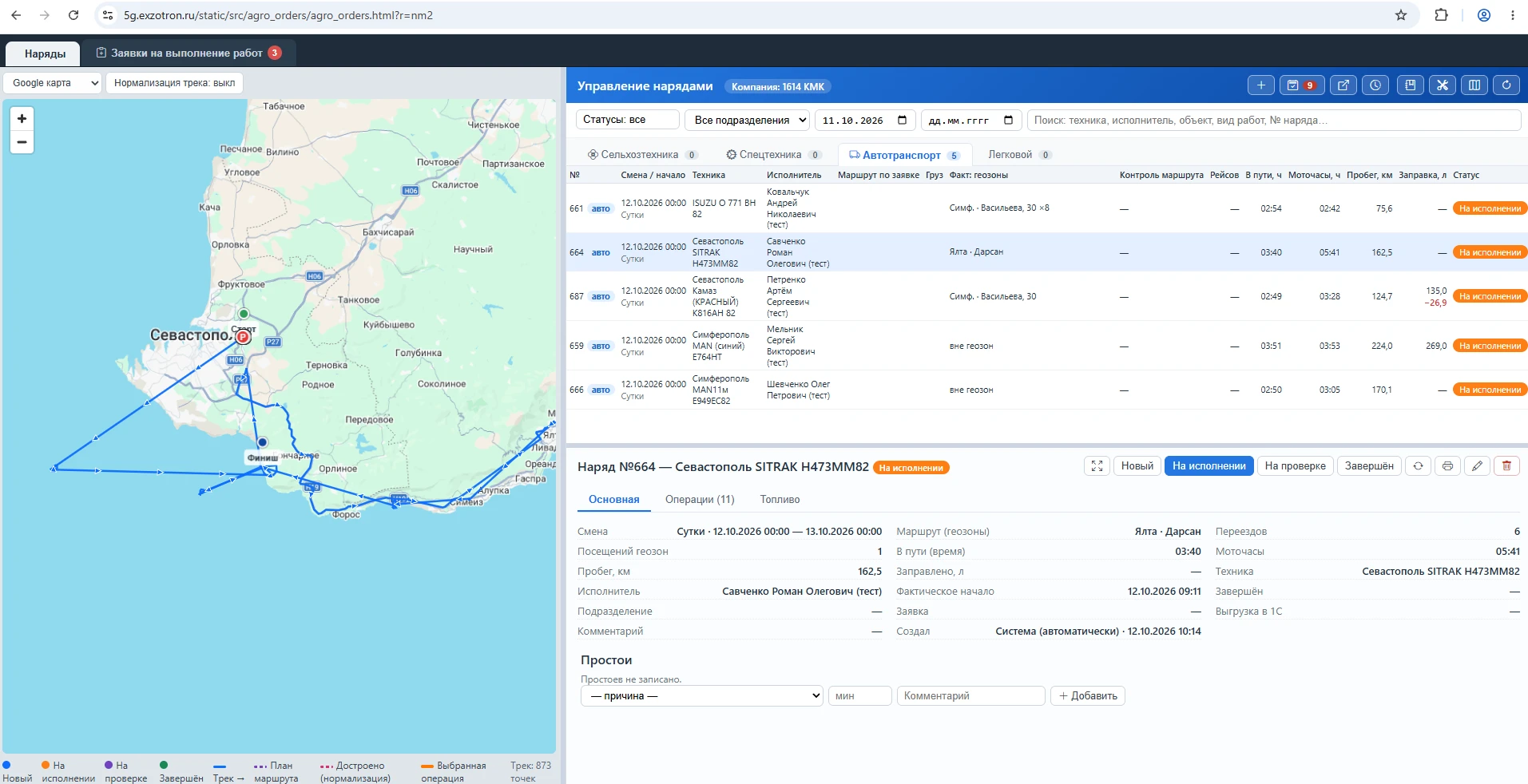Open the Топливо tab in order details
Screen dimensions: 1528x784
click(780, 500)
